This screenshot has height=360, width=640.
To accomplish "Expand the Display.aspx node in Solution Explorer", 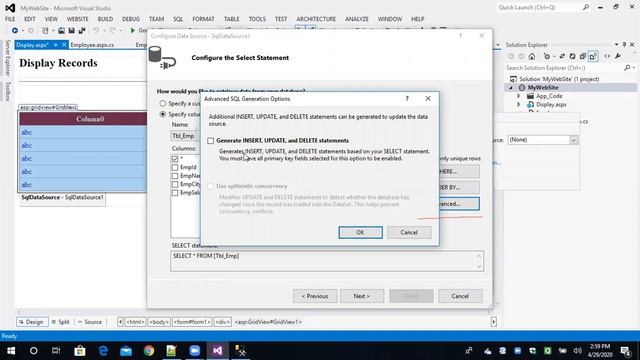I will (519, 104).
